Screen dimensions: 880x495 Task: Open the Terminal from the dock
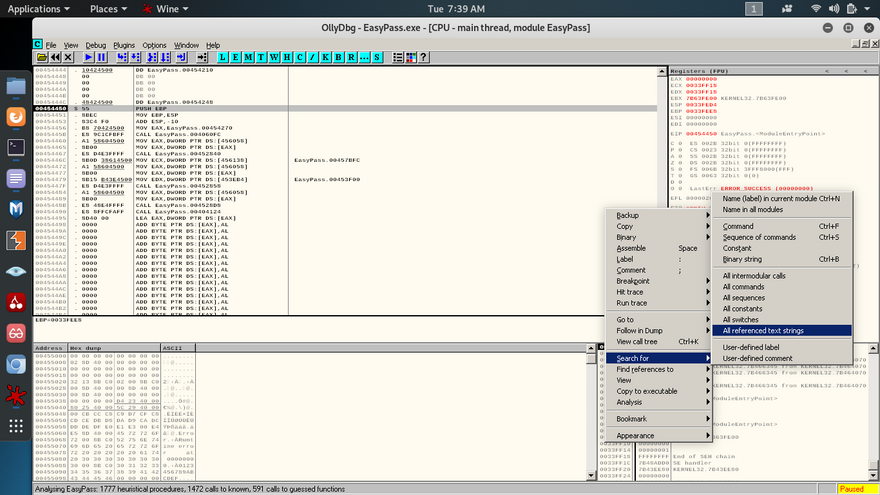coord(16,148)
